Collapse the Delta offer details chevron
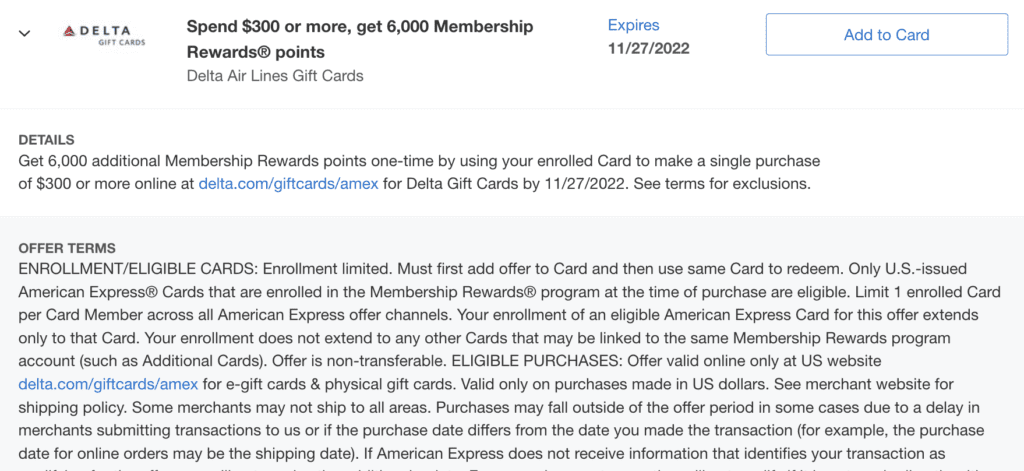 (x=24, y=34)
